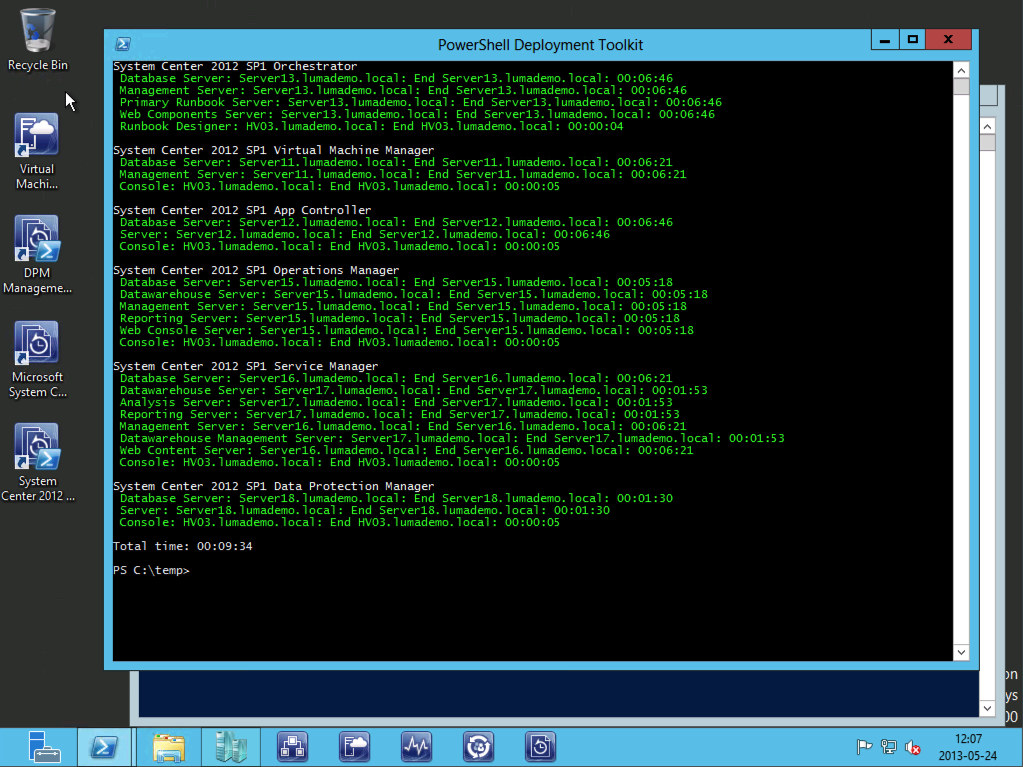Click 'System Center 2012 SP1 App Controller' heading
This screenshot has width=1023, height=767.
point(242,210)
